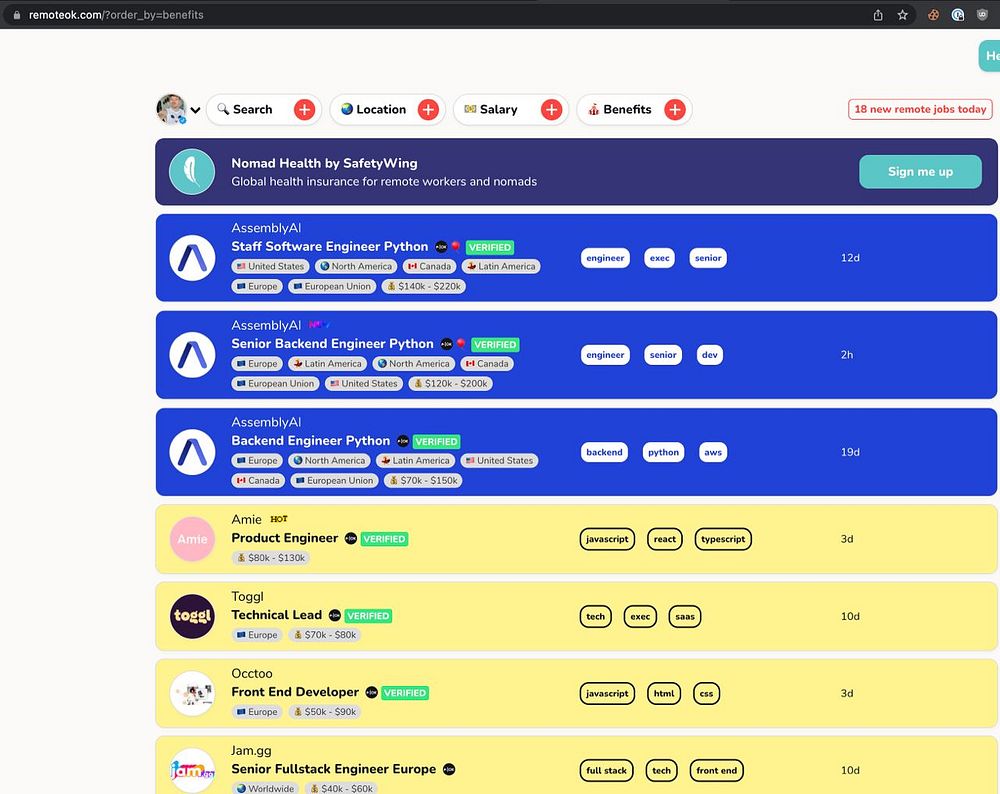Click VERIFIED badge on Senior Backend Engineer Python
This screenshot has width=1000, height=794.
tap(495, 344)
